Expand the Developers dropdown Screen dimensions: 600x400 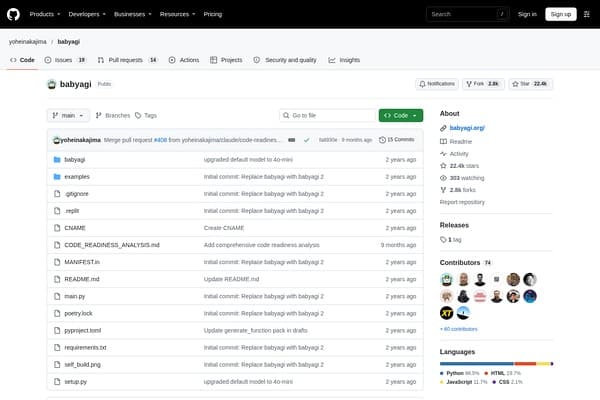tap(87, 14)
